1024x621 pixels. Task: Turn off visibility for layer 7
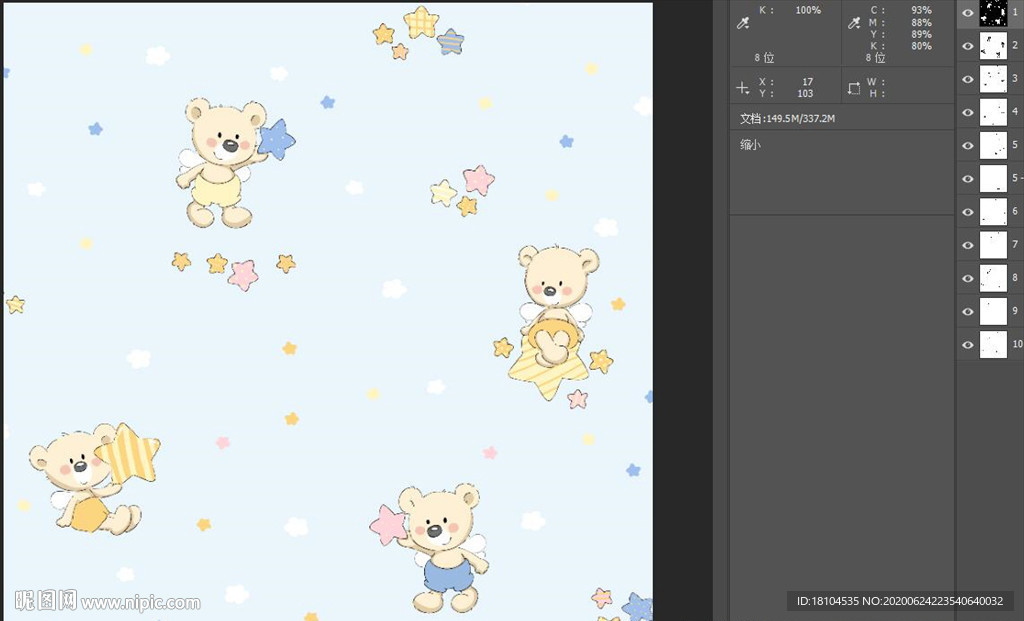[x=968, y=245]
